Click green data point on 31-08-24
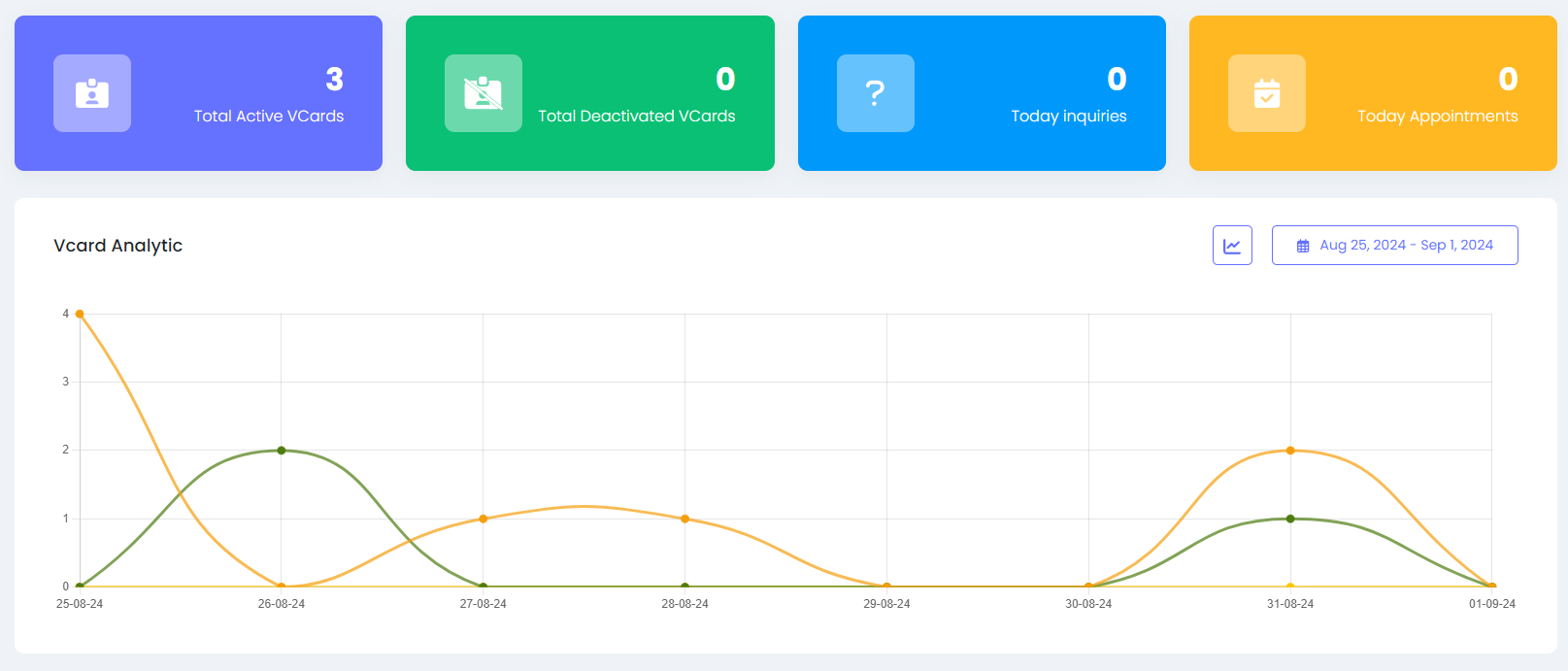 (1290, 519)
